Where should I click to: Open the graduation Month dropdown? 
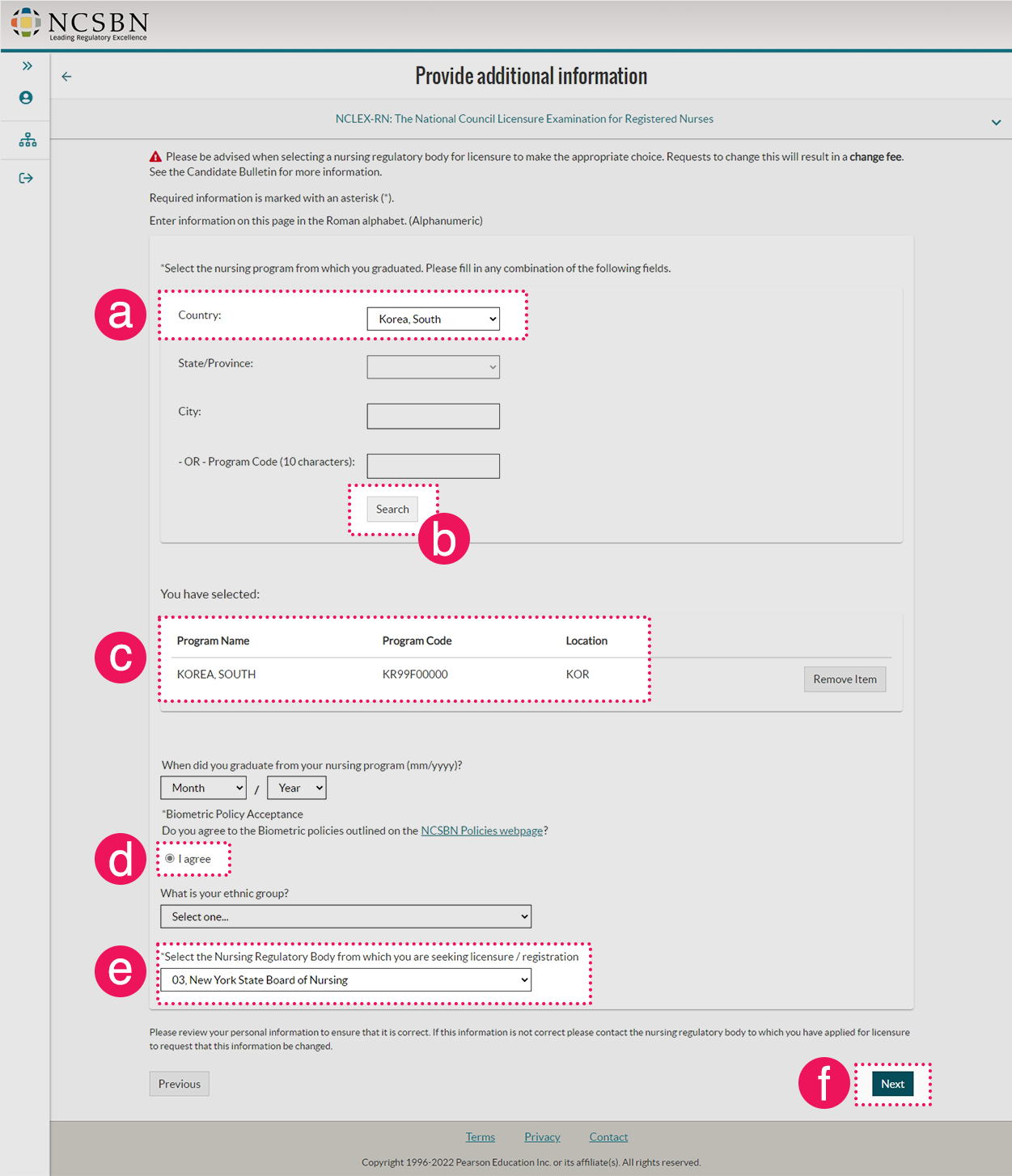pyautogui.click(x=203, y=788)
